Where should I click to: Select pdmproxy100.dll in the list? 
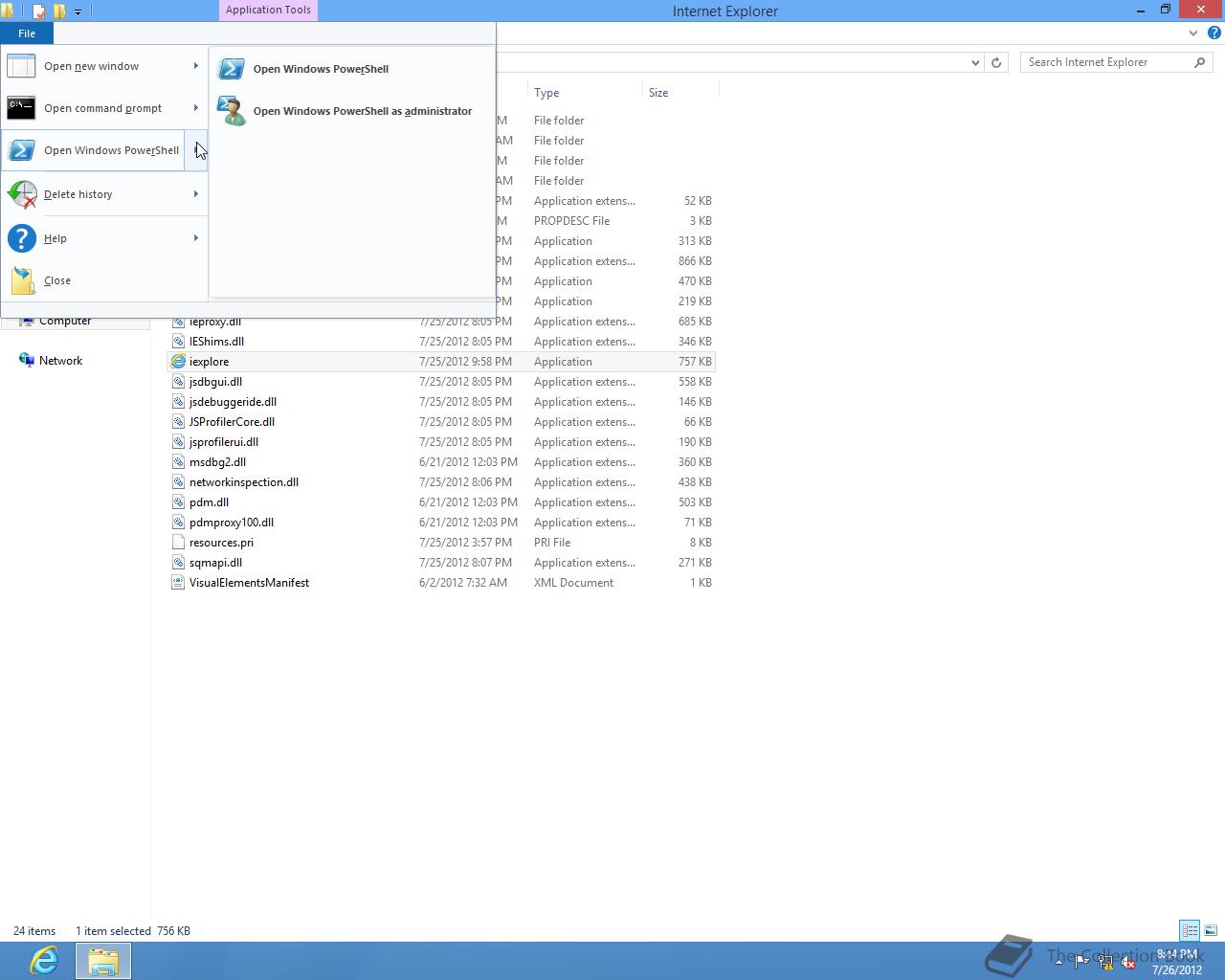point(232,523)
